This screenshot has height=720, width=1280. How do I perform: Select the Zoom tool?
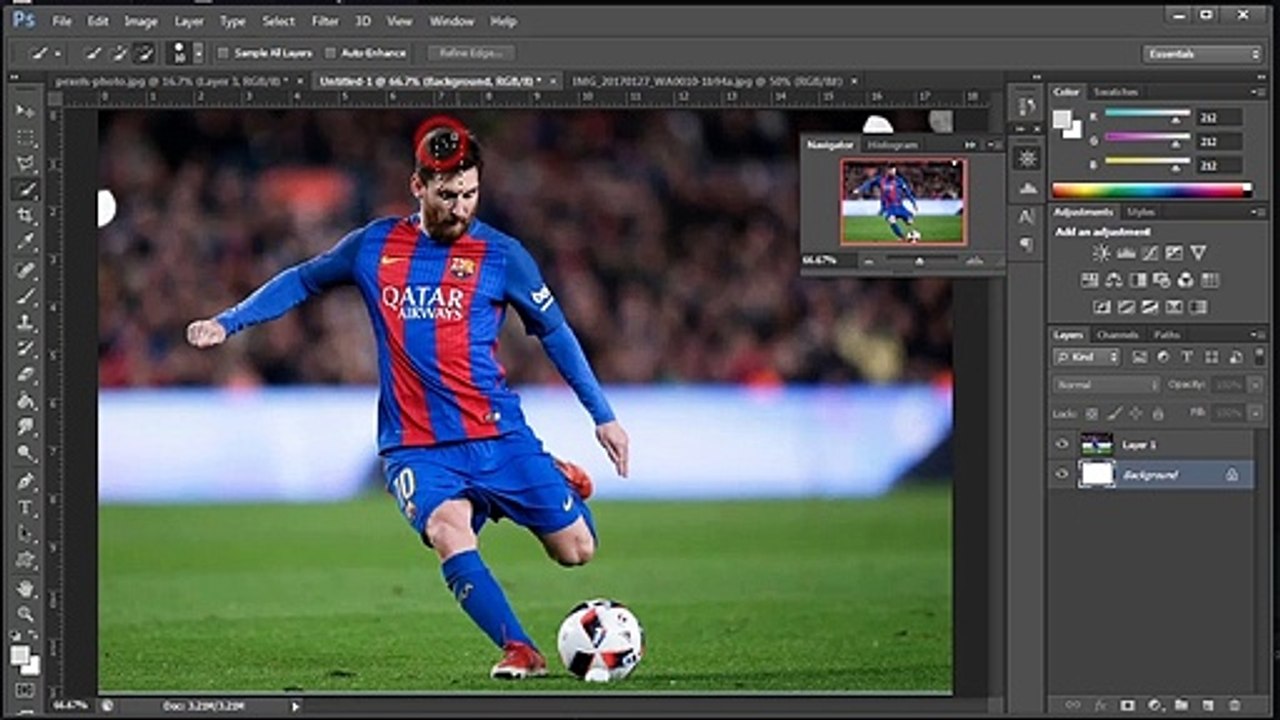26,614
